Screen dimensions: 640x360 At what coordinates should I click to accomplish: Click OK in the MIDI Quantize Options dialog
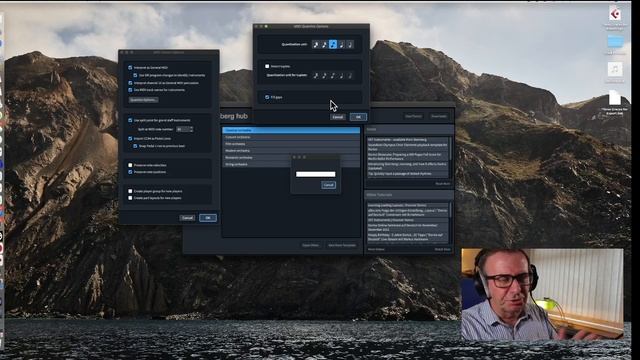pyautogui.click(x=358, y=117)
